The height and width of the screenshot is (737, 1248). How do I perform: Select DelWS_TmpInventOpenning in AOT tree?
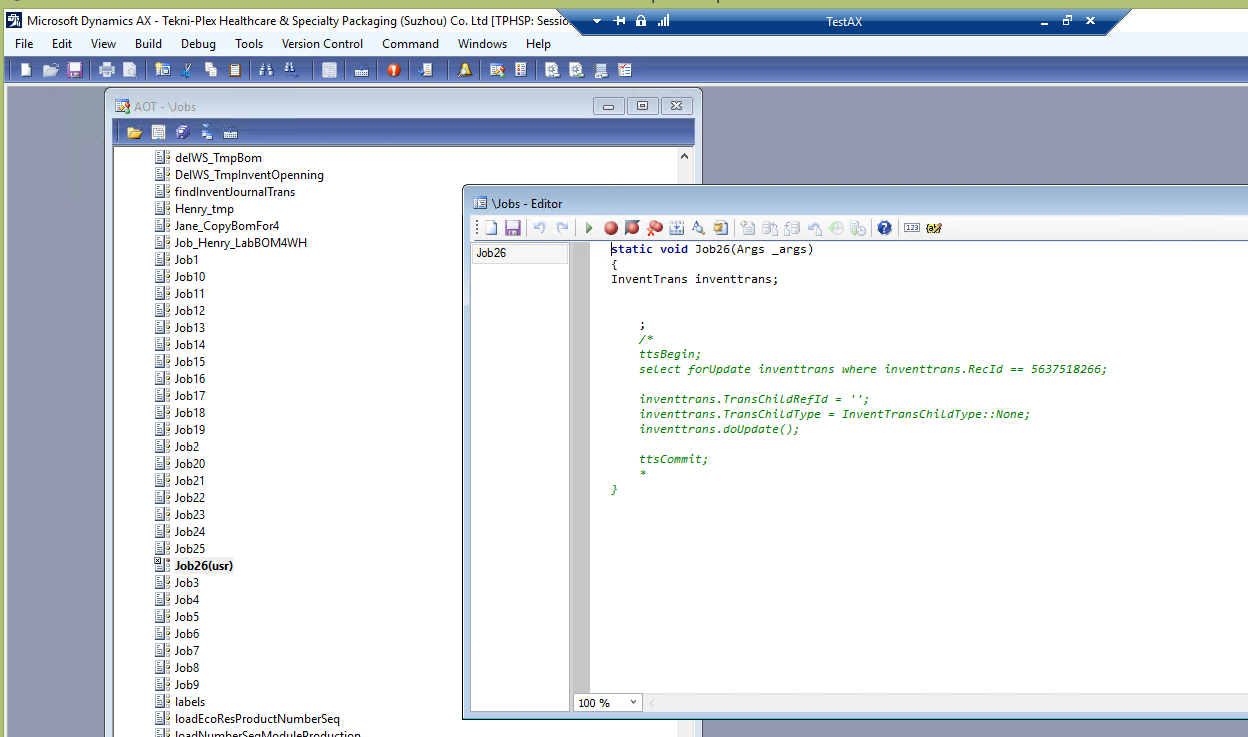(x=249, y=175)
